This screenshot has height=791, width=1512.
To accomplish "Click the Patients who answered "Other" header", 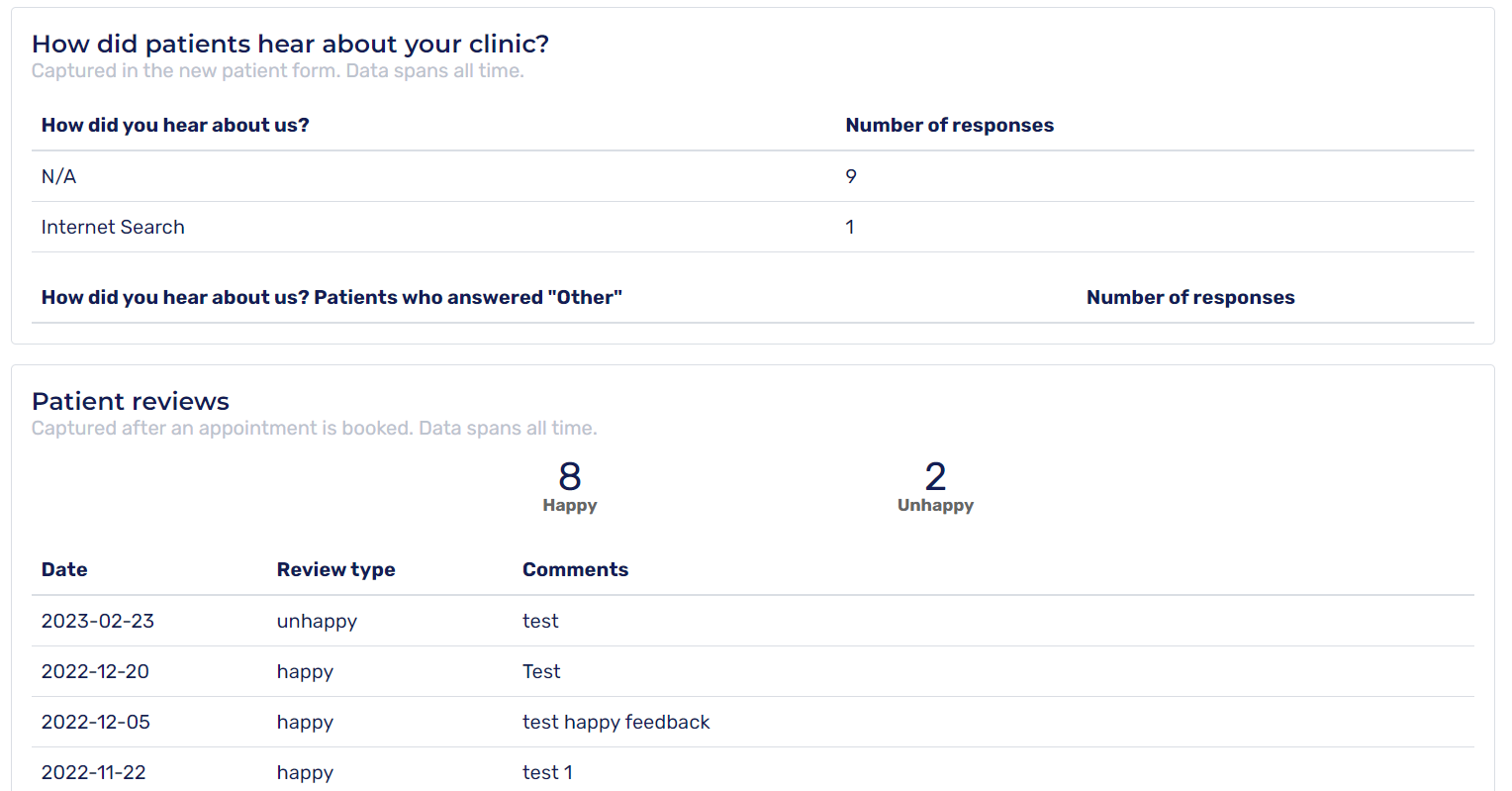I will point(331,298).
